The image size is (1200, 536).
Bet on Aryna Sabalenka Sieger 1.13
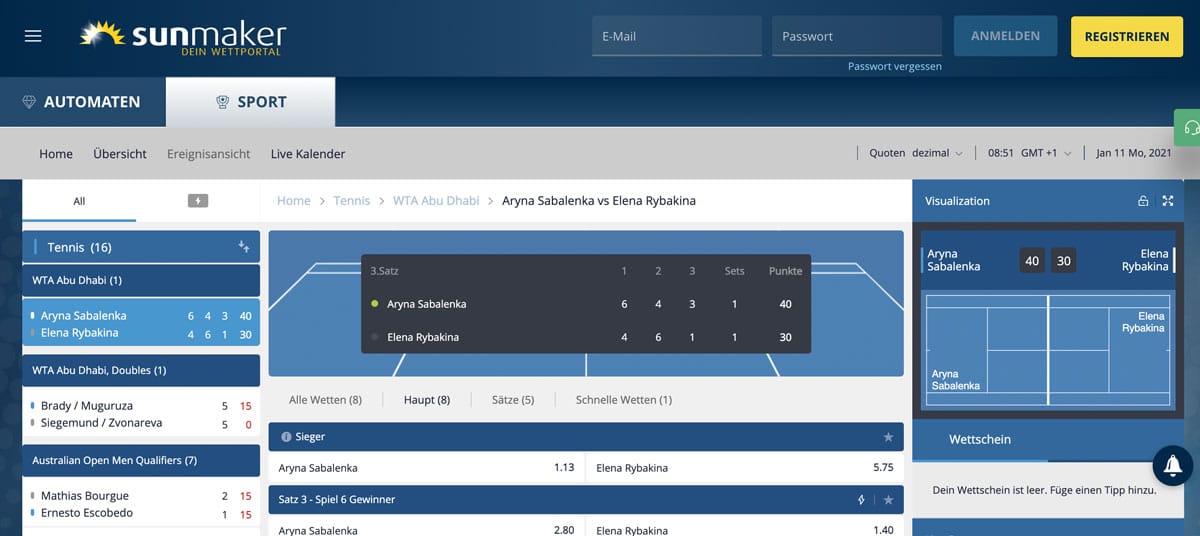click(426, 467)
